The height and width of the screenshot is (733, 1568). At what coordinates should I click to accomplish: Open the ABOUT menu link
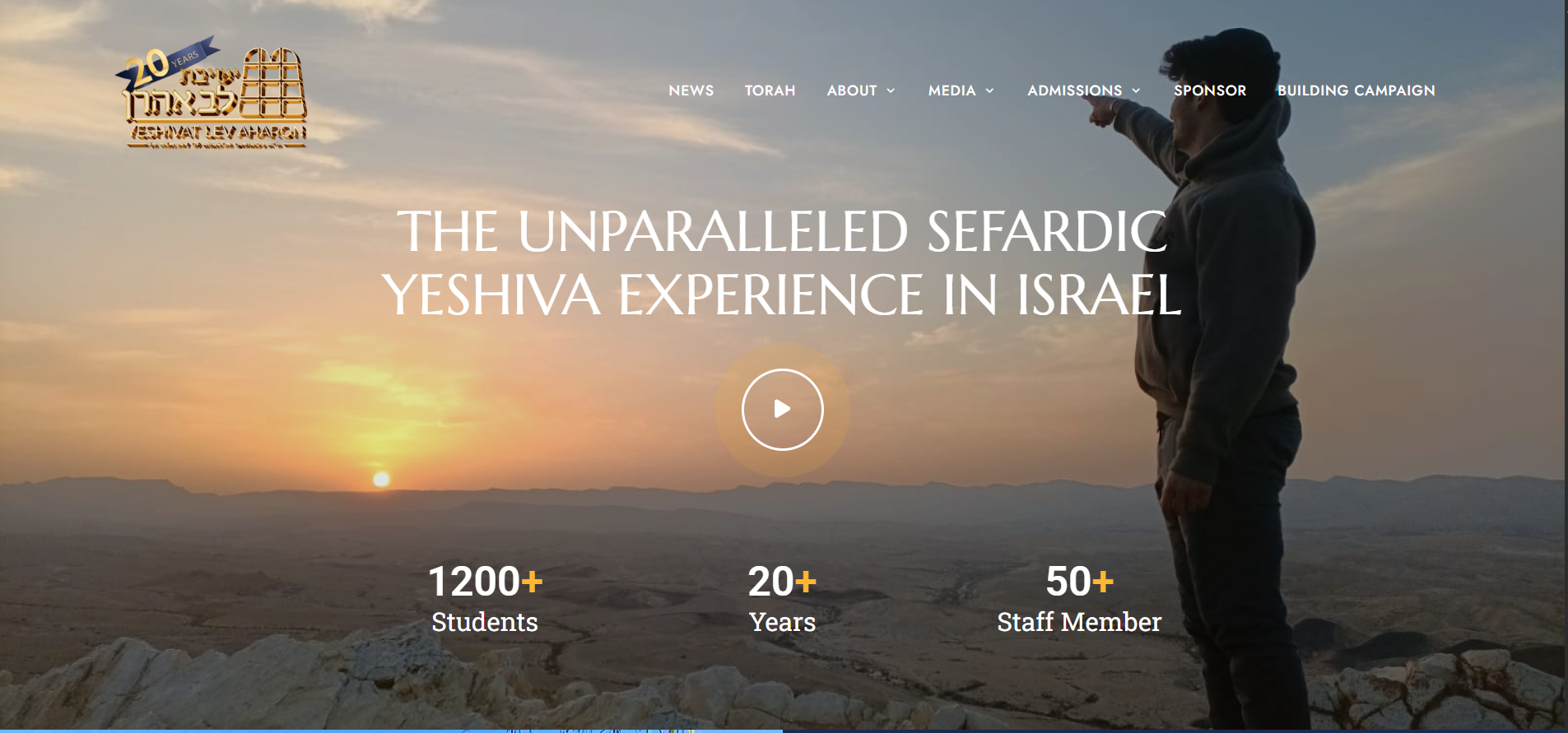[852, 90]
